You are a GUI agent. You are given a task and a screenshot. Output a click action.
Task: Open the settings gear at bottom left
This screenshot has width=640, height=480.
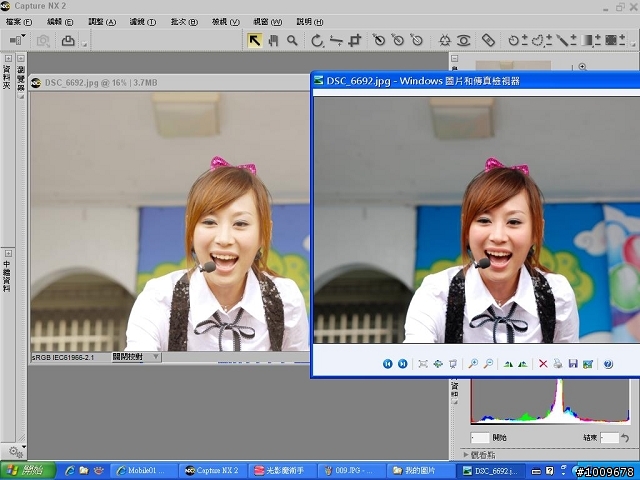coord(17,451)
